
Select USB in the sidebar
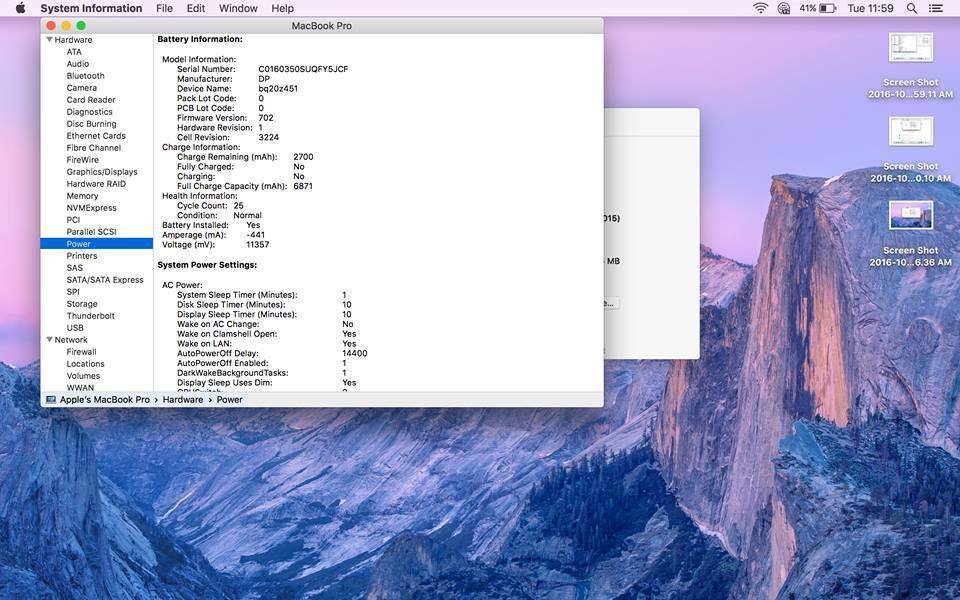[75, 328]
